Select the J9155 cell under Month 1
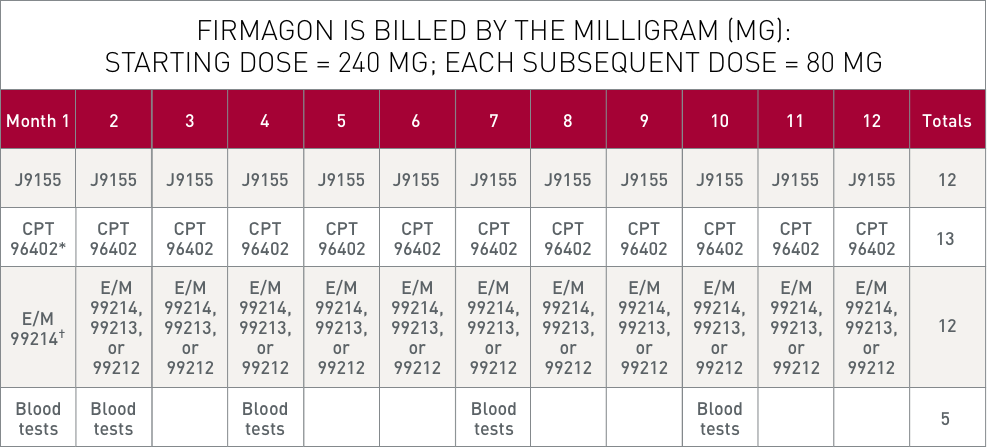This screenshot has height=447, width=987. pos(38,180)
